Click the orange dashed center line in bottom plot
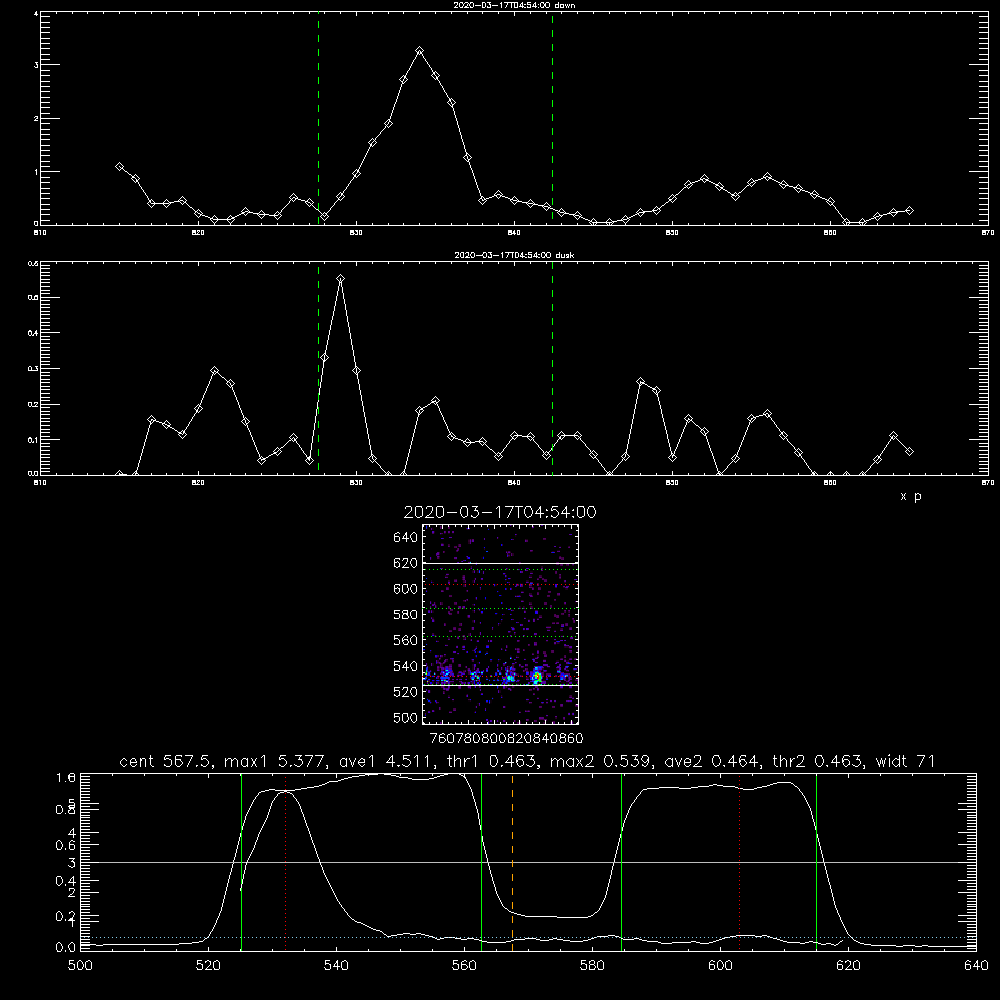The image size is (1000, 1000). pos(512,862)
